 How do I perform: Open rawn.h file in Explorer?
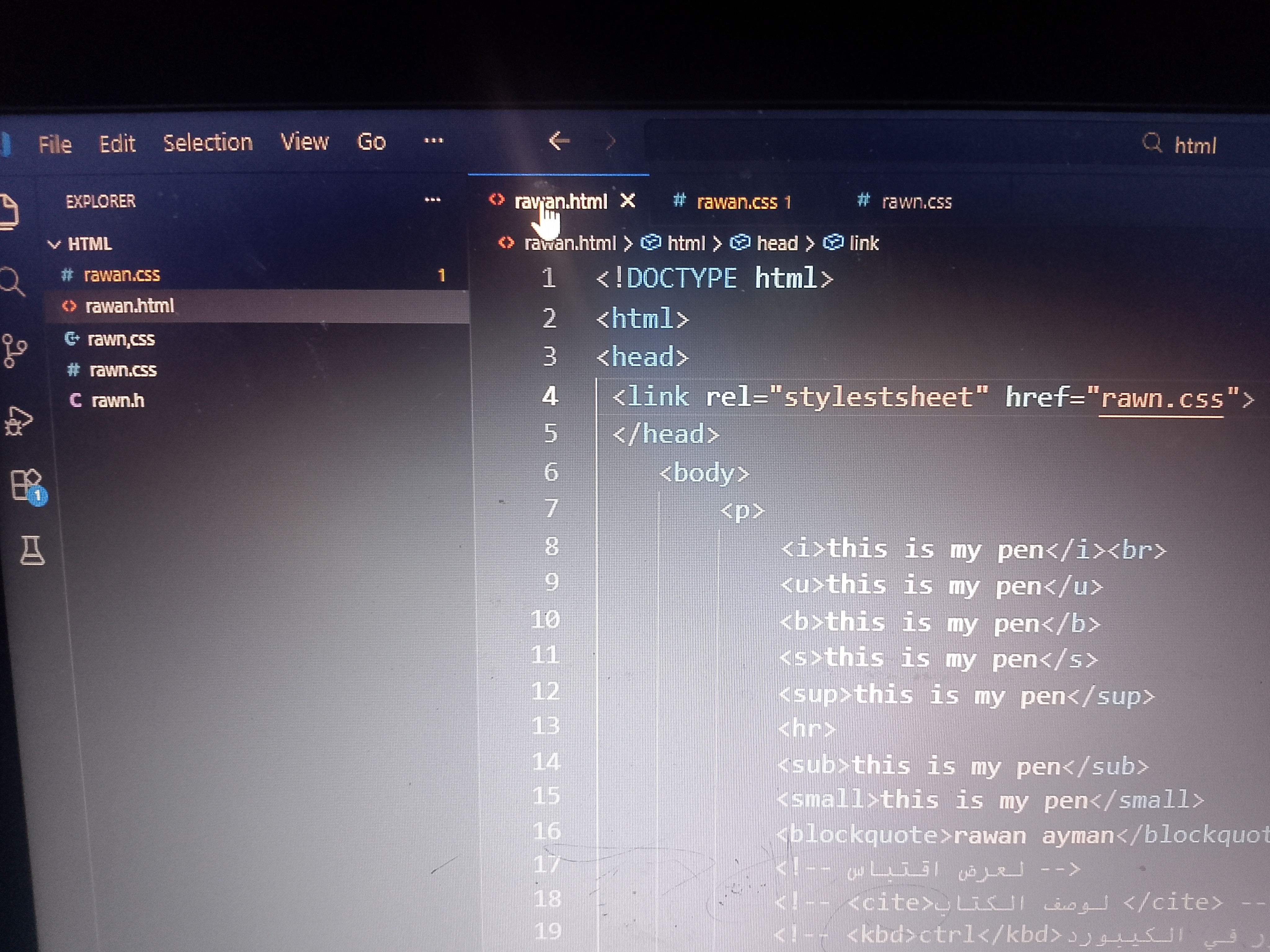tap(118, 400)
